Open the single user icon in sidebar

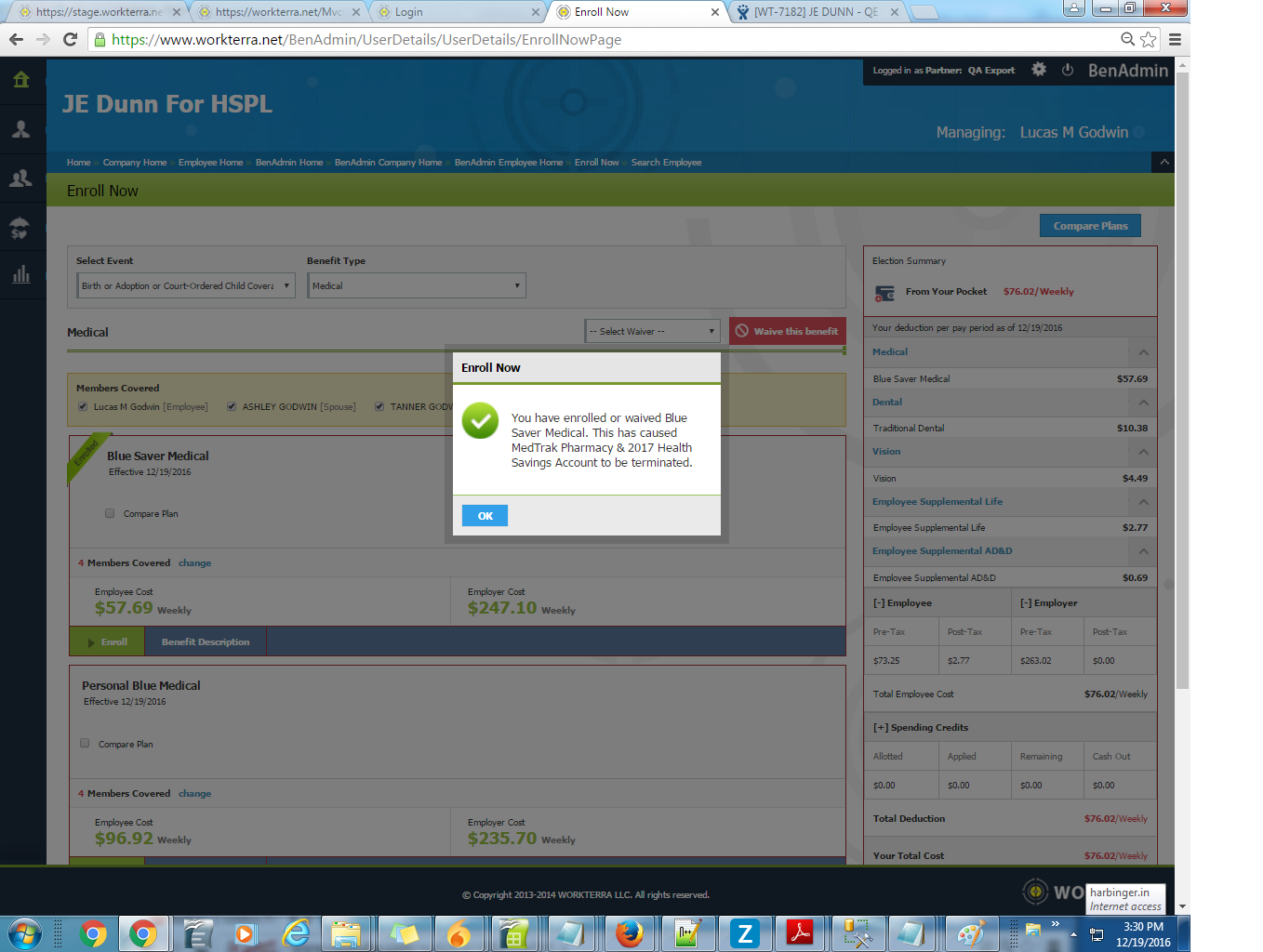pyautogui.click(x=21, y=129)
